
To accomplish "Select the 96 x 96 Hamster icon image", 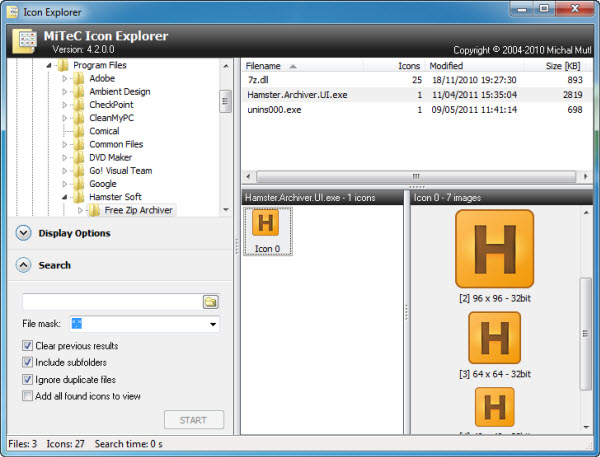I will [x=494, y=250].
